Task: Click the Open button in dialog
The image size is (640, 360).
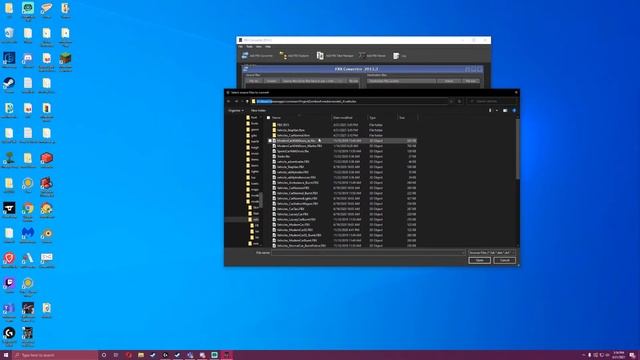Action: (480, 260)
